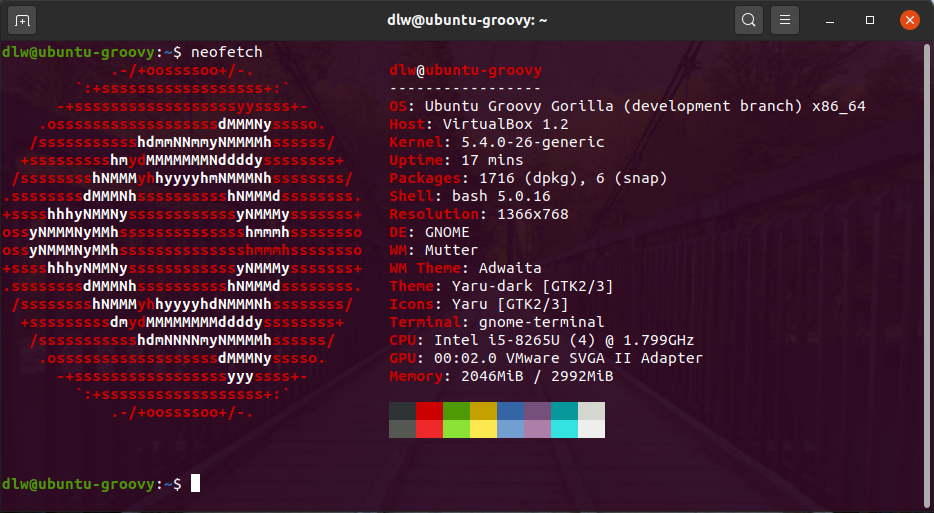Click the GPU line VMware SVGA II Adapter
This screenshot has width=934, height=513.
[546, 358]
